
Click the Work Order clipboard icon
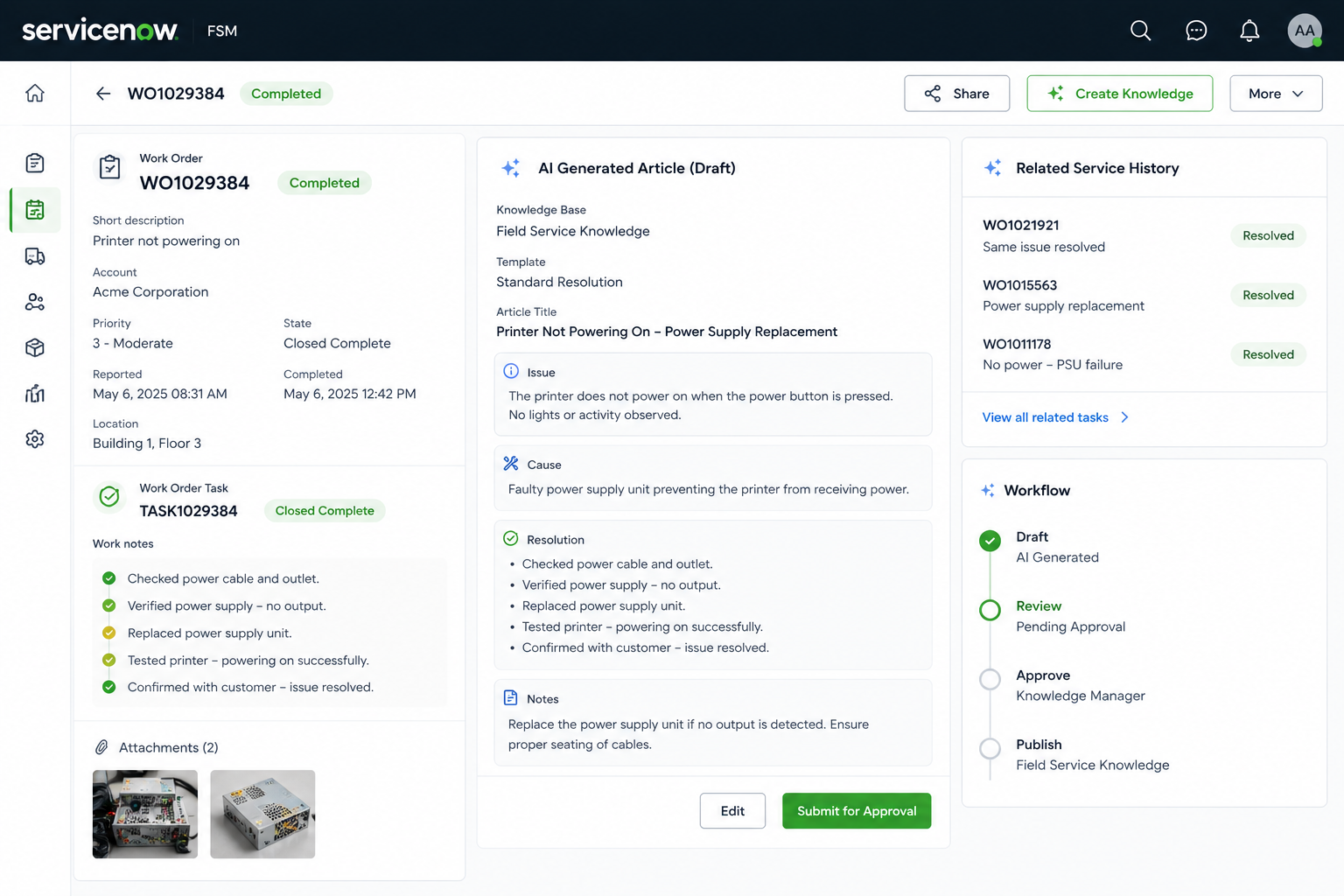(109, 166)
